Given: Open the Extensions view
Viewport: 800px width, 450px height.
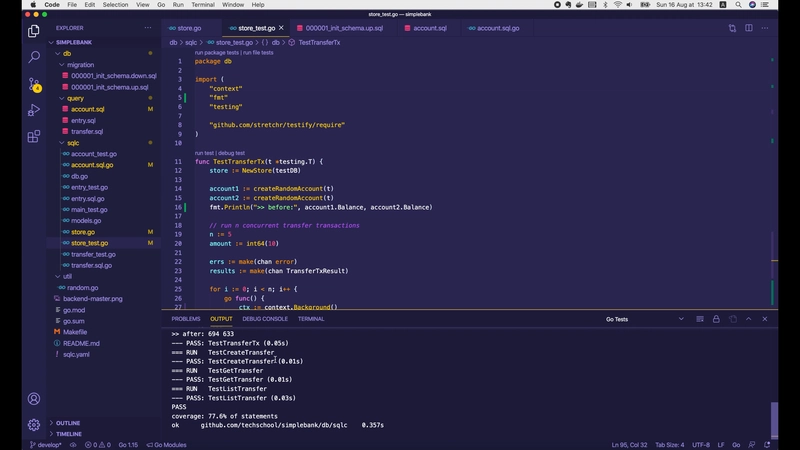Looking at the screenshot, I should [x=33, y=136].
